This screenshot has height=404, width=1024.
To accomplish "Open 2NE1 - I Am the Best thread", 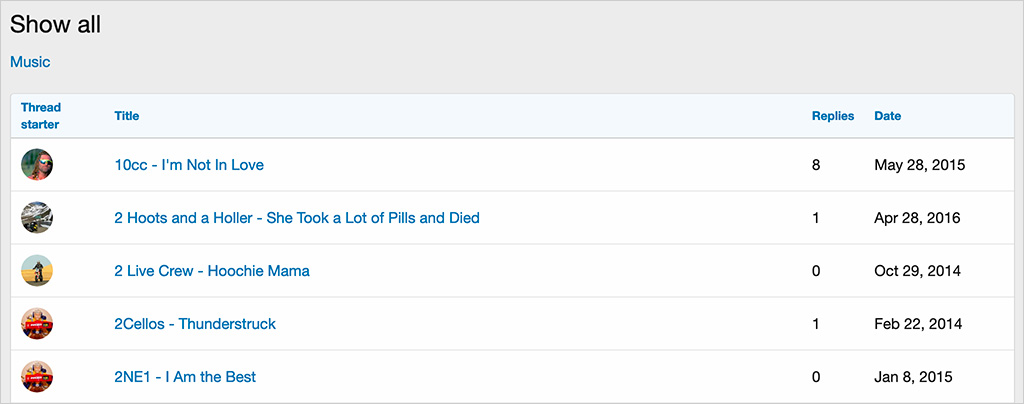I will [185, 377].
